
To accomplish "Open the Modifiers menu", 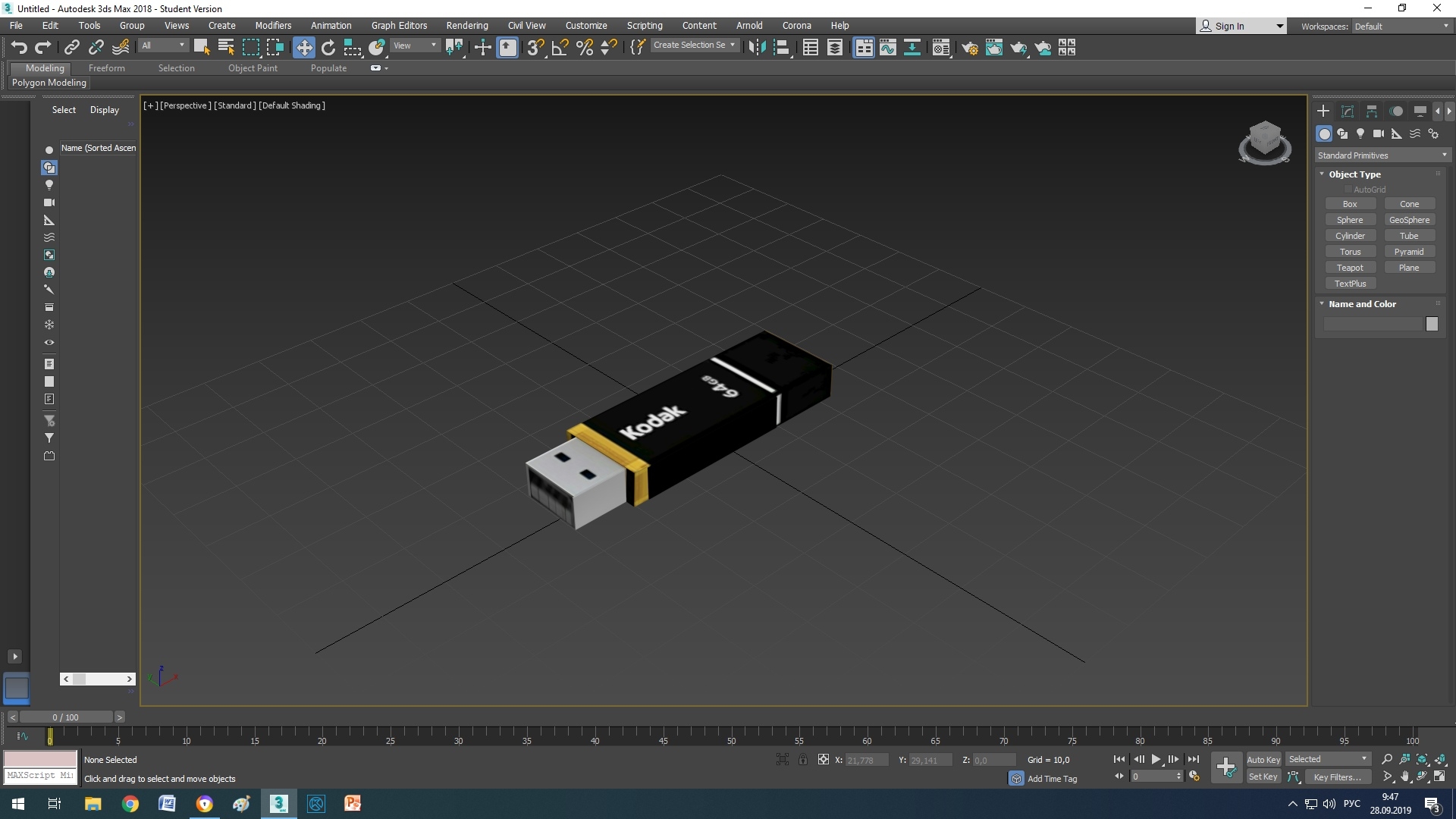I will tap(273, 25).
